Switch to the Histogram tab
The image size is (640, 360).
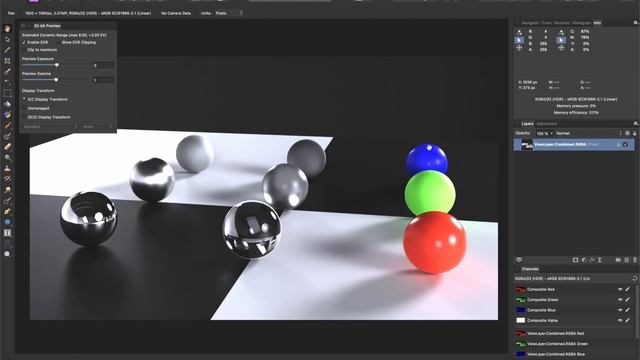[x=581, y=23]
